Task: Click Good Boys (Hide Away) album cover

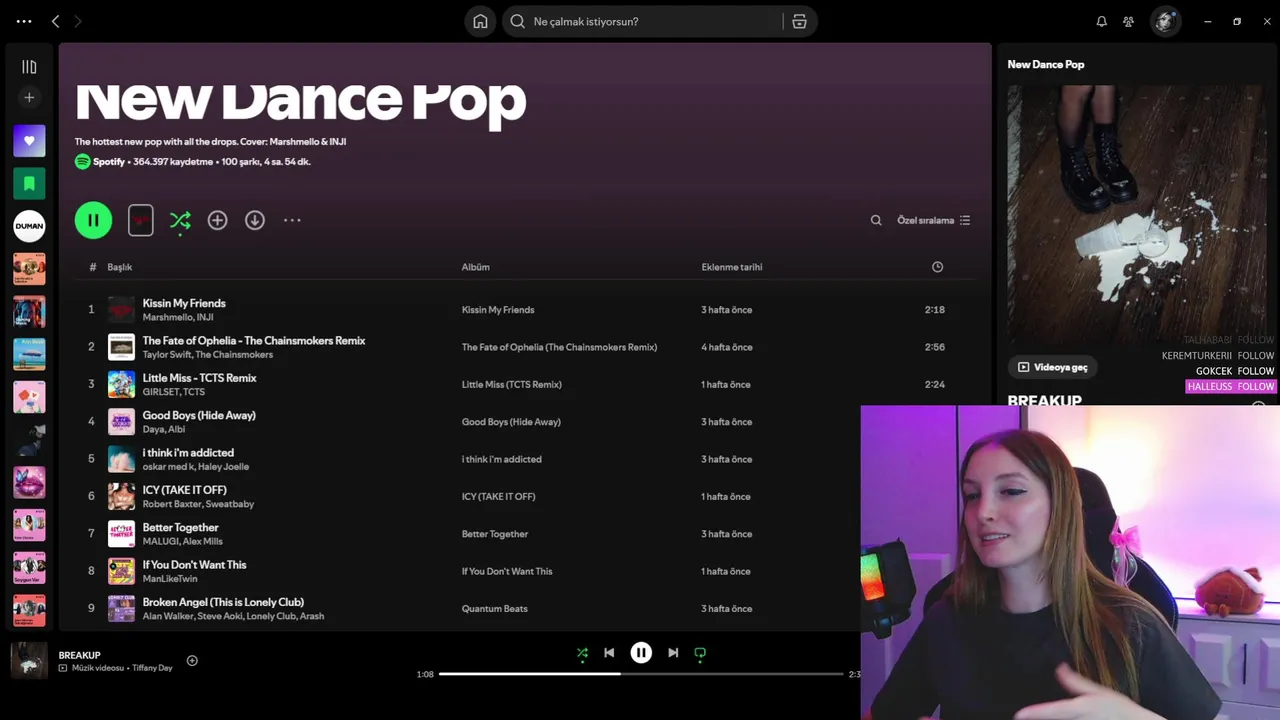Action: tap(121, 422)
